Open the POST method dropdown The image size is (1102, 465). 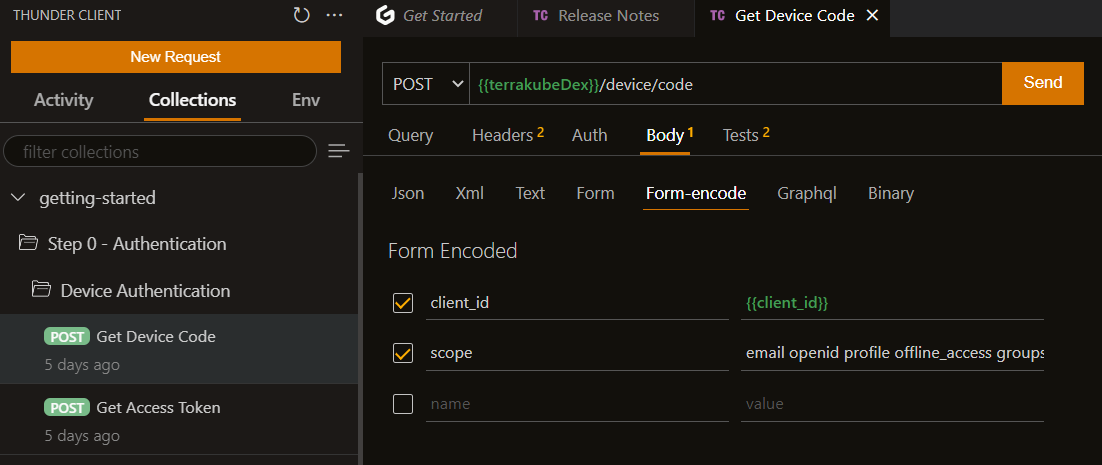pyautogui.click(x=426, y=84)
